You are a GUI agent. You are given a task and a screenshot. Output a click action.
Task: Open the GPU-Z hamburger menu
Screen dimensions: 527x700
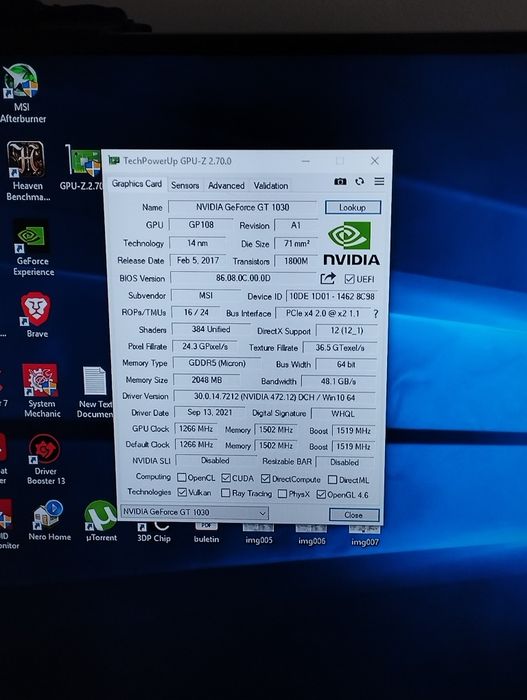379,181
